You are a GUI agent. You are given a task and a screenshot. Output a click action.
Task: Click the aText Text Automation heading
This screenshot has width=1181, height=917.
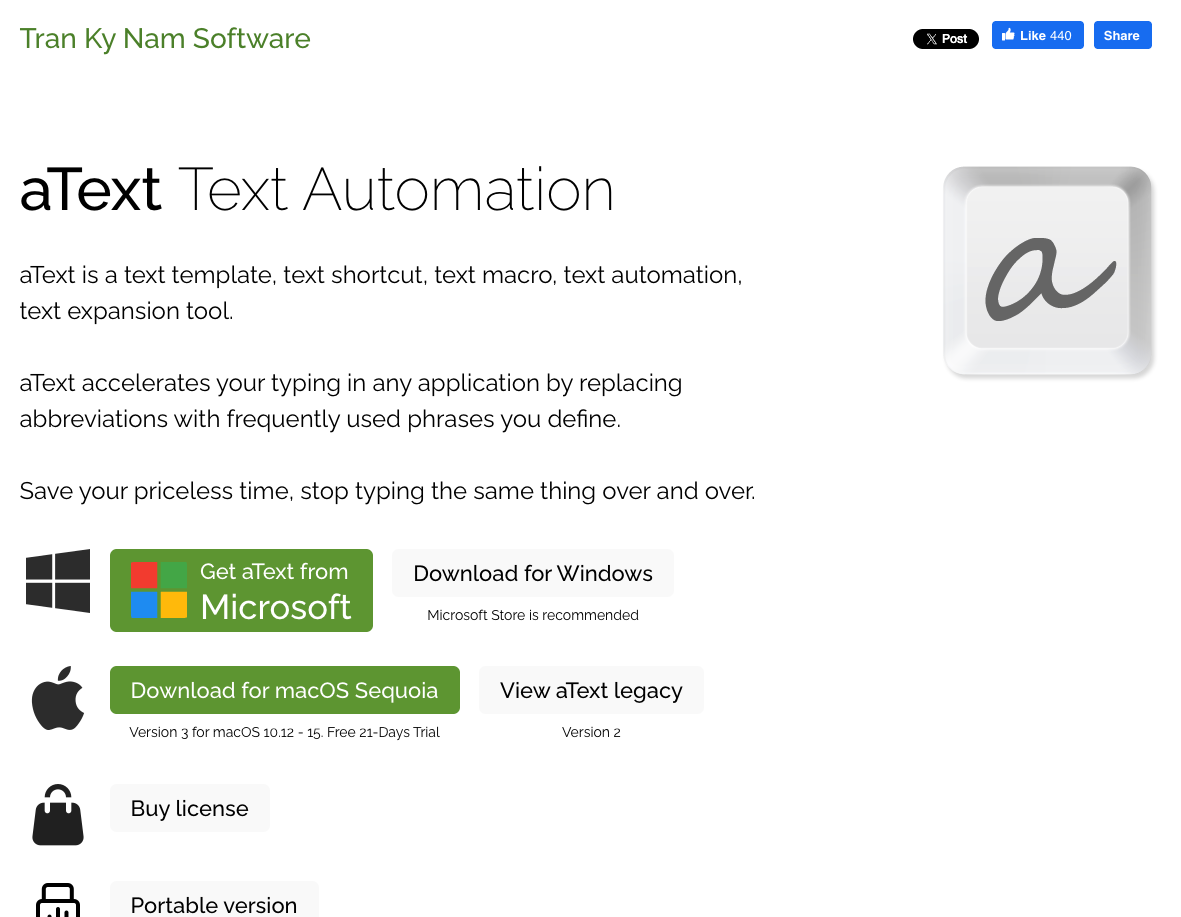[317, 190]
